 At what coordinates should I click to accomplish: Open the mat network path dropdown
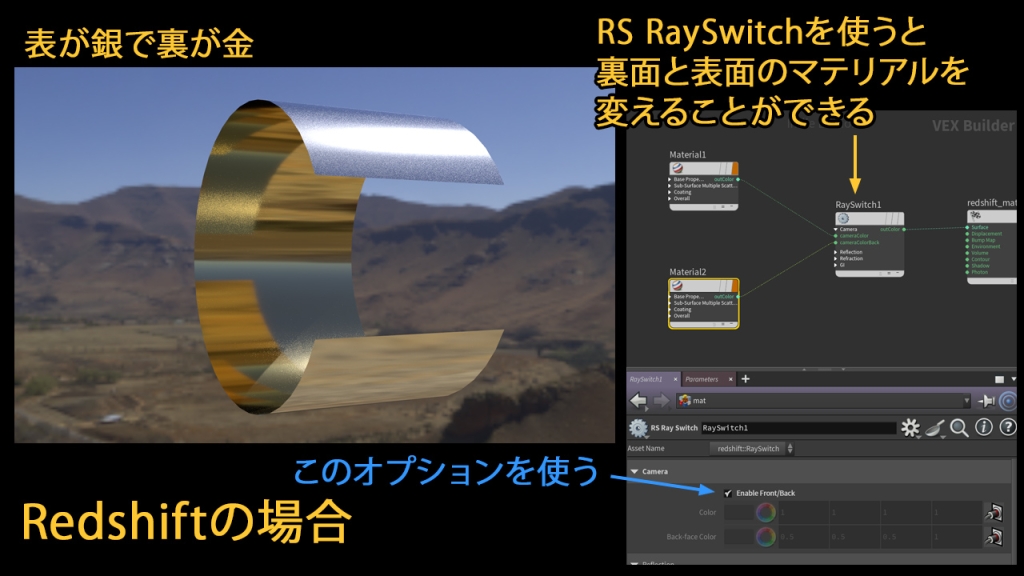click(964, 401)
